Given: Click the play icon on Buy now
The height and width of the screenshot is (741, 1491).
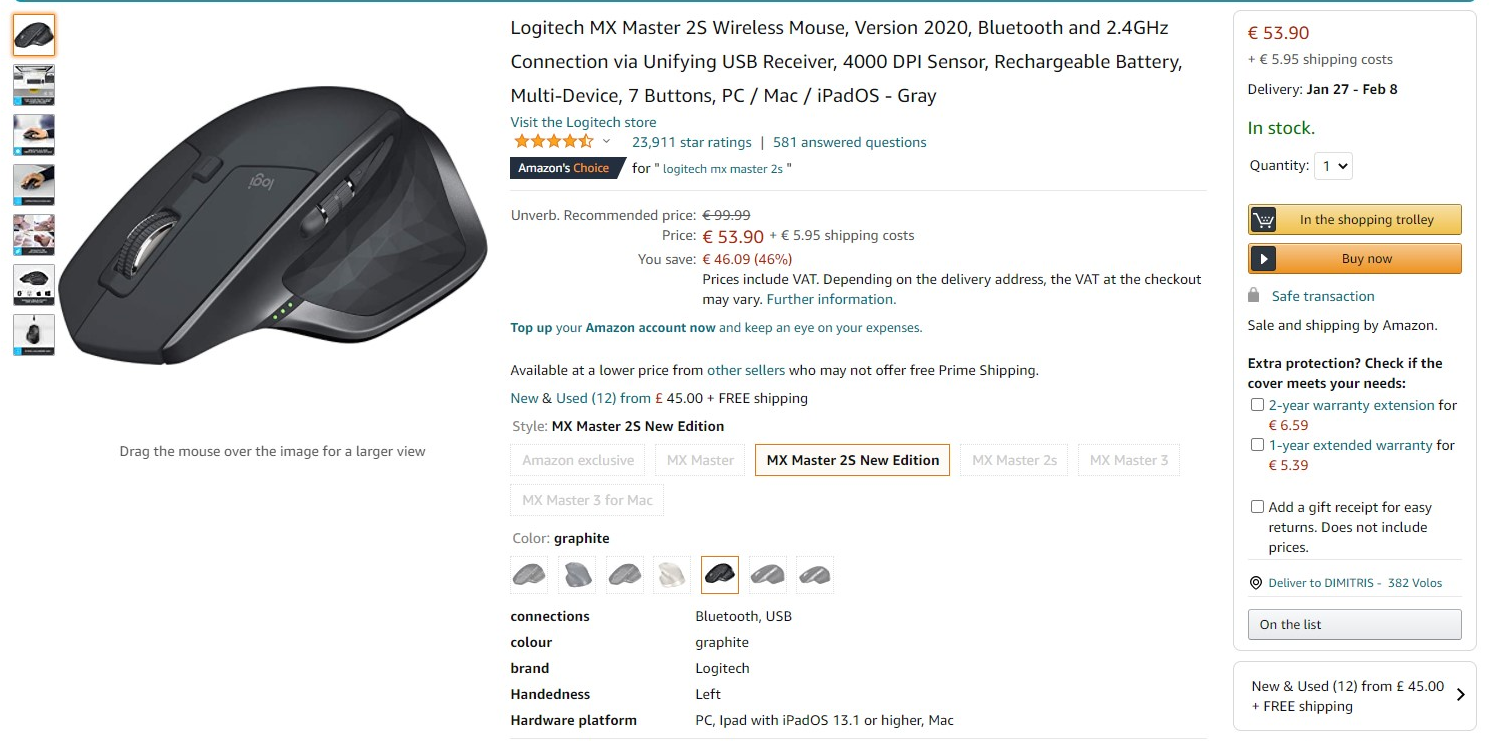Looking at the screenshot, I should (1264, 259).
